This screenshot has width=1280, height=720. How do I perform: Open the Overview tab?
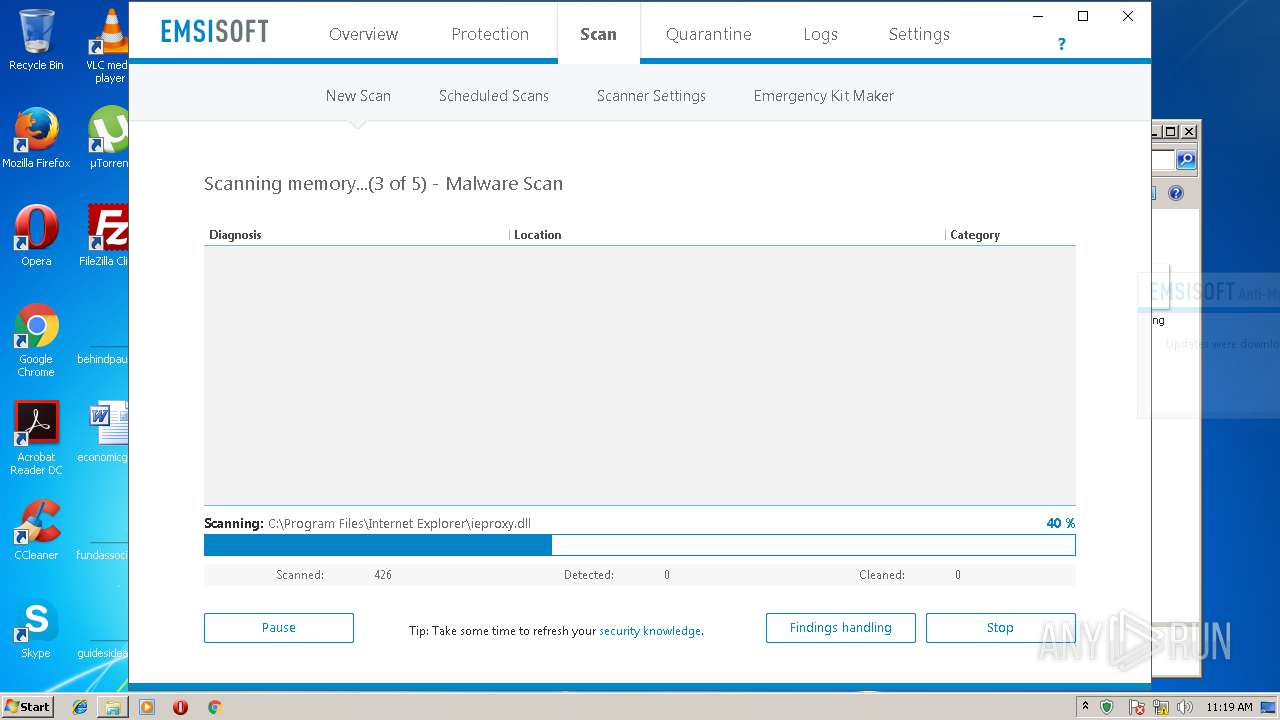(363, 34)
